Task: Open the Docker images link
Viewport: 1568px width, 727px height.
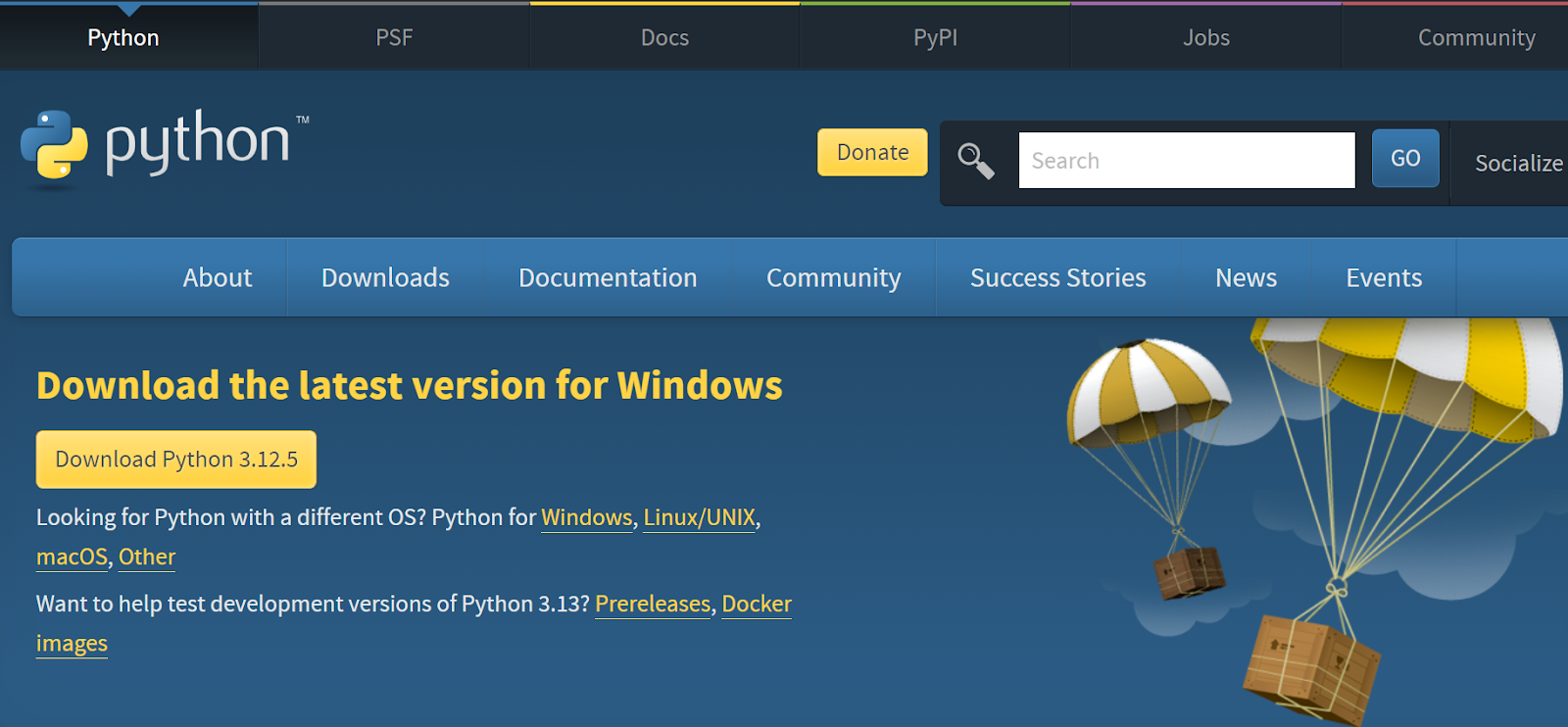Action: [757, 604]
